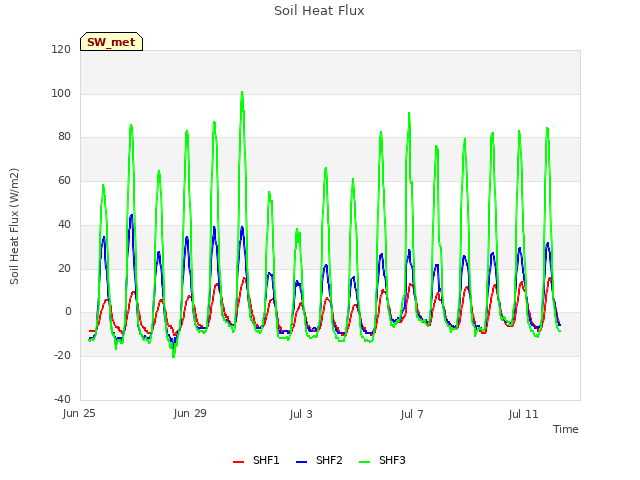
Task: Click the blue SHF2 legend swatch
Action: tap(301, 462)
